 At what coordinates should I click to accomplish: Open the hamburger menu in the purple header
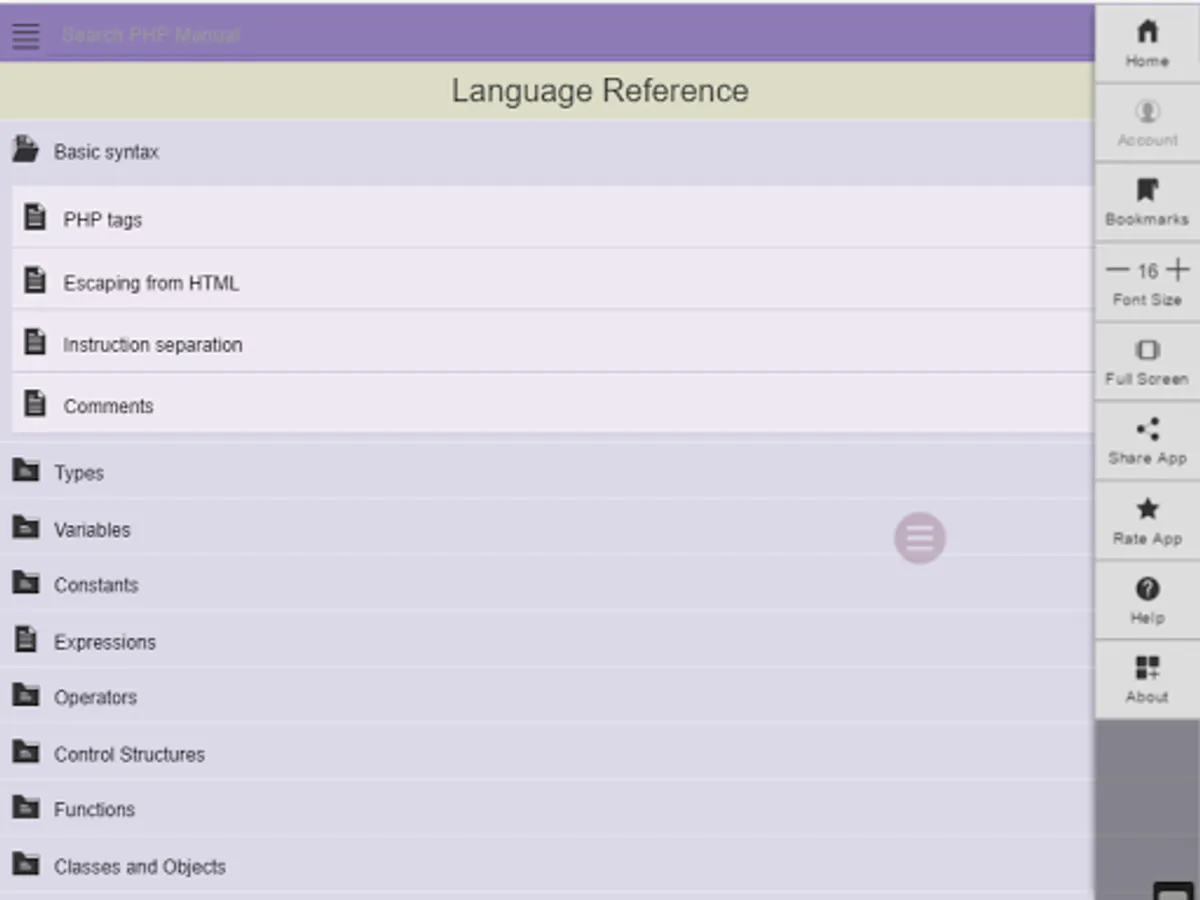26,35
